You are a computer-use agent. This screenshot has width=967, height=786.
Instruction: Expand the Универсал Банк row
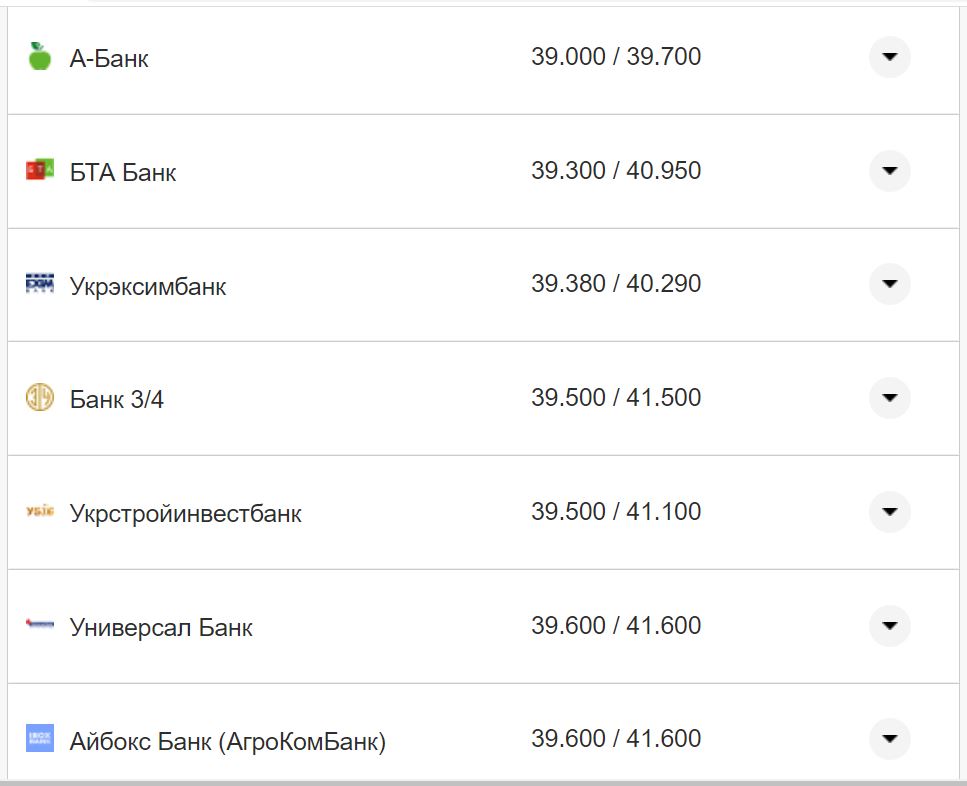tap(889, 626)
